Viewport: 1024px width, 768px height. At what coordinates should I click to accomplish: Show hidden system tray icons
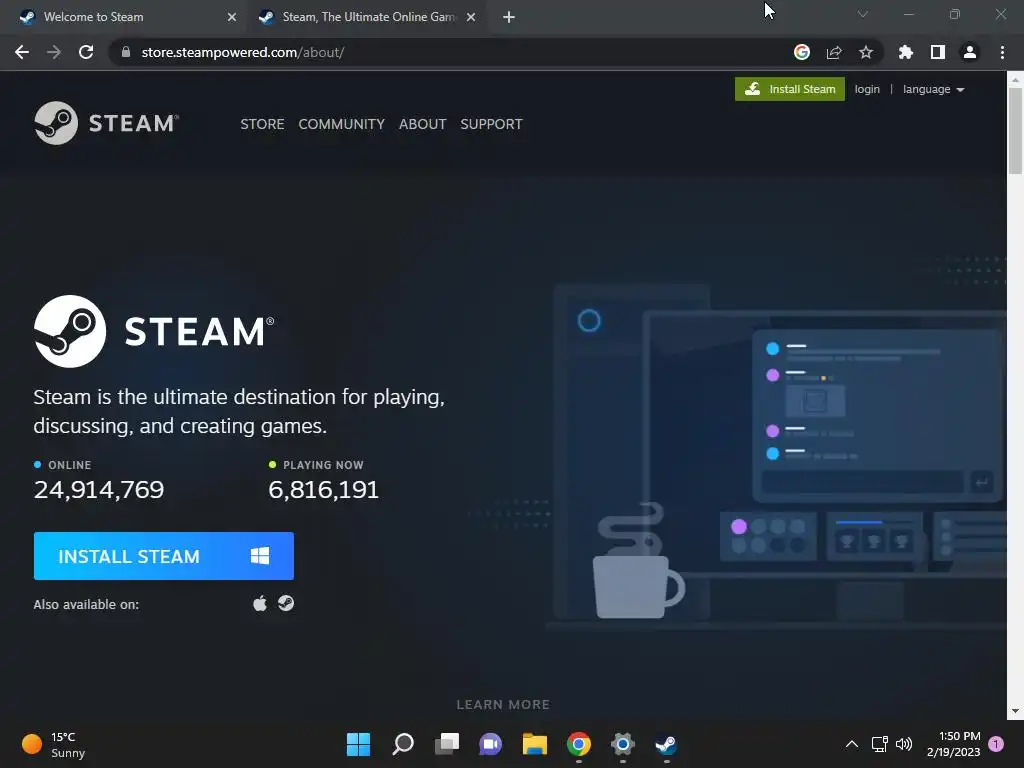852,744
